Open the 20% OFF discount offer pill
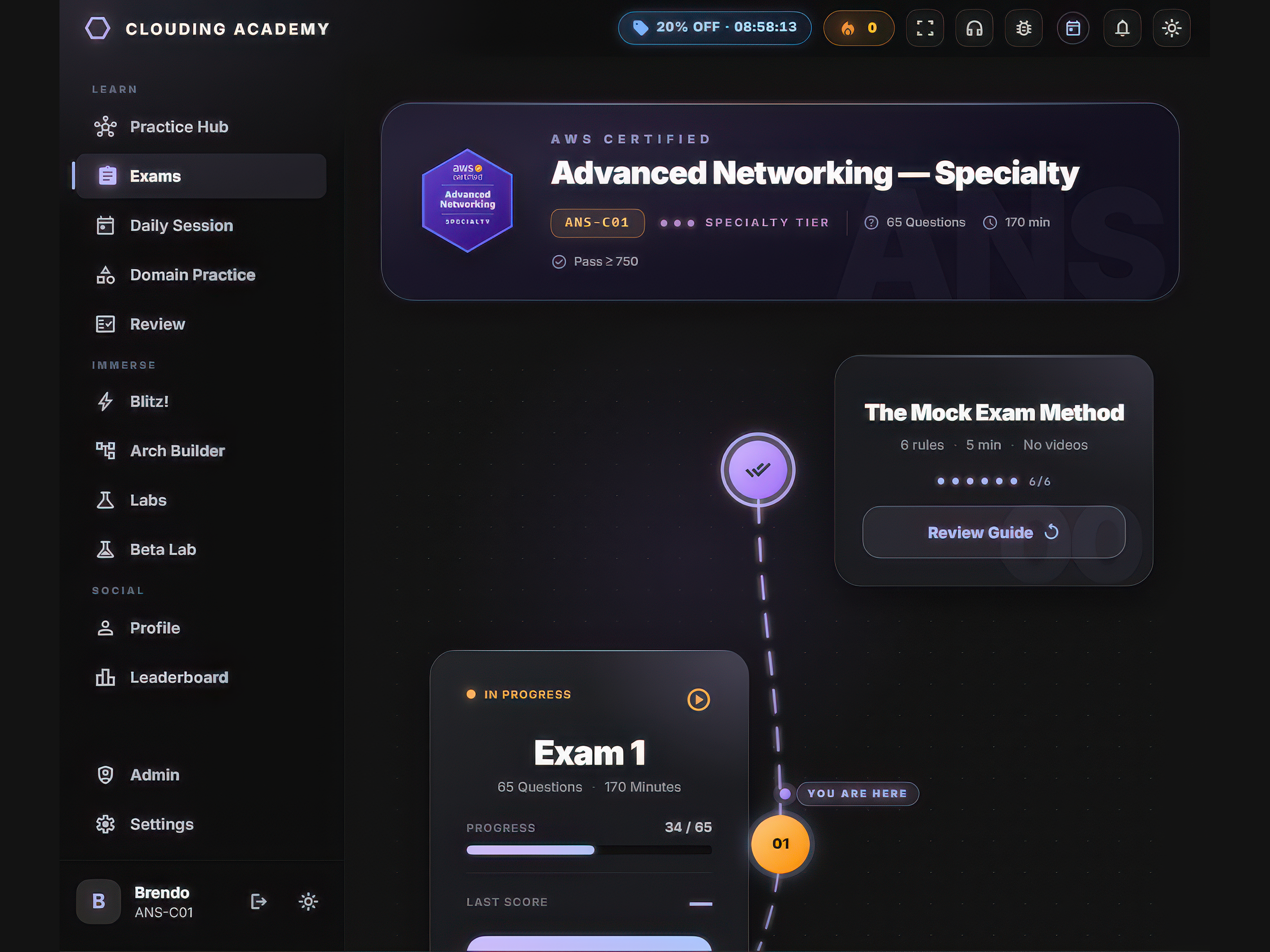Image resolution: width=1270 pixels, height=952 pixels. 714,27
